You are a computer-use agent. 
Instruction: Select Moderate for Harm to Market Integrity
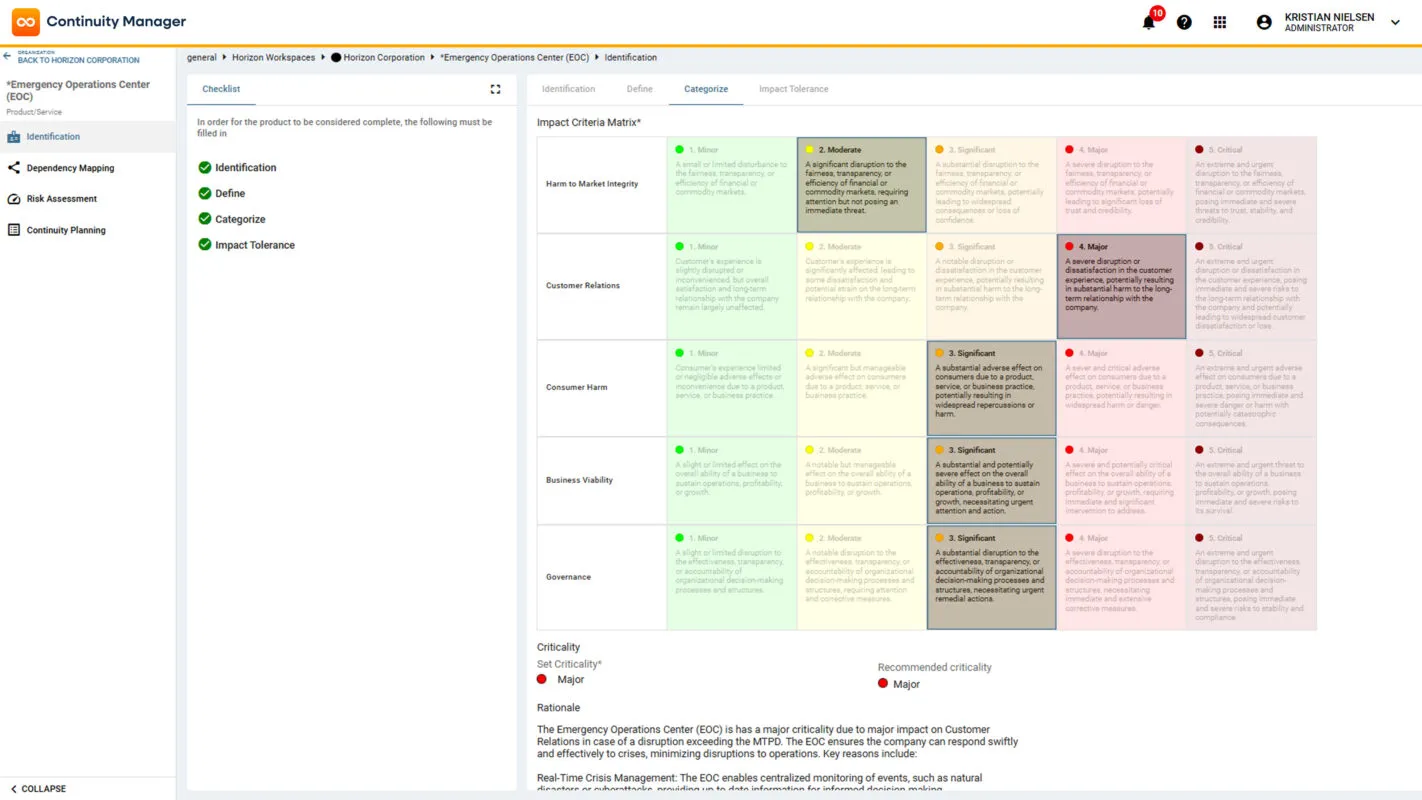(862, 185)
